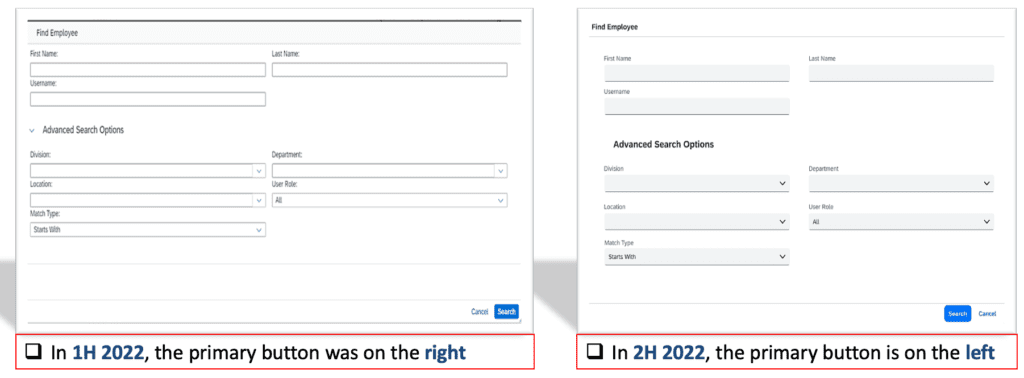Image resolution: width=1024 pixels, height=378 pixels.
Task: Click Search button in left dialog
Action: point(507,312)
